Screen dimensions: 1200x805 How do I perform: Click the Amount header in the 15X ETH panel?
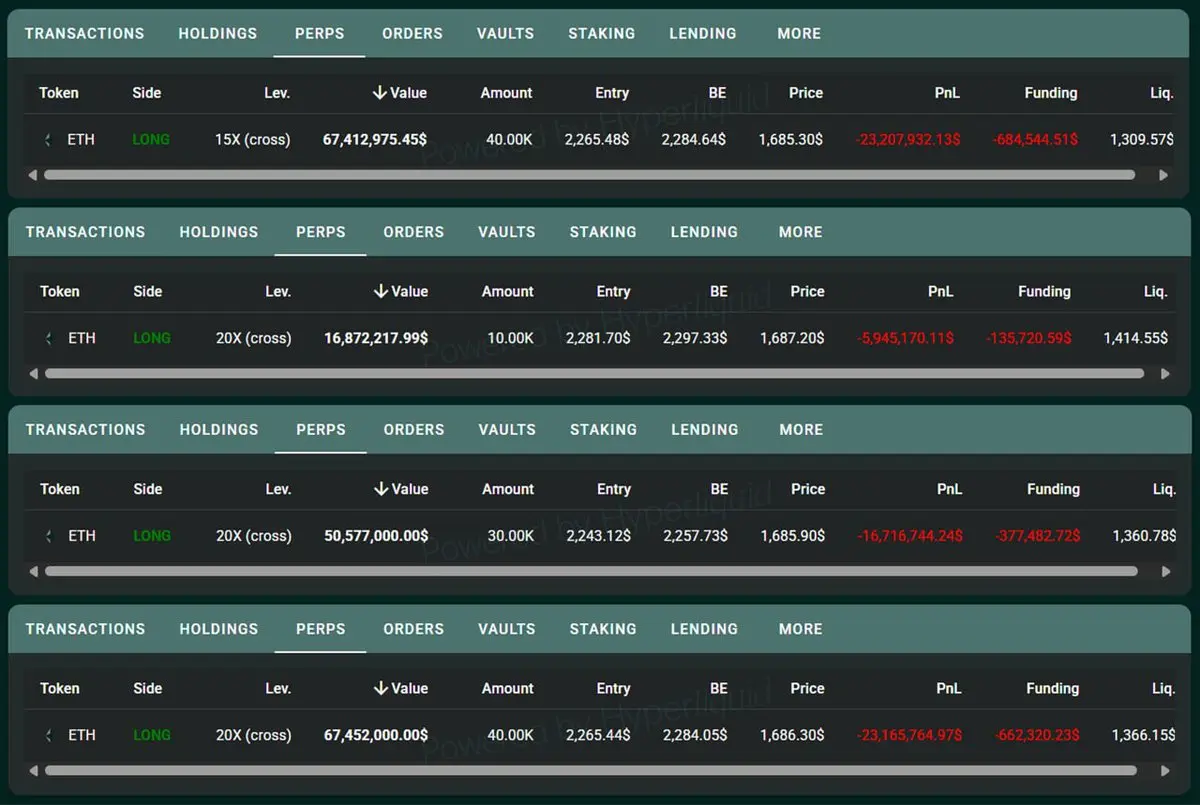507,93
